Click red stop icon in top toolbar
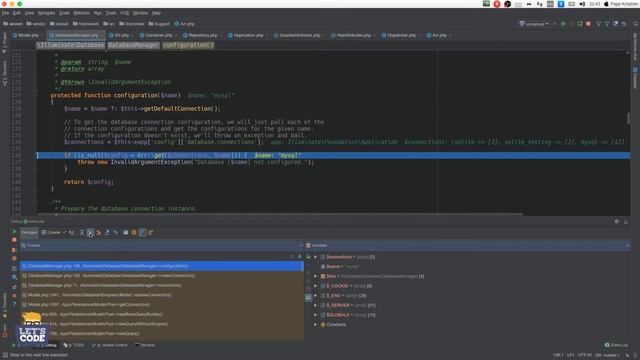Image resolution: width=640 pixels, height=360 pixels. [x=588, y=24]
